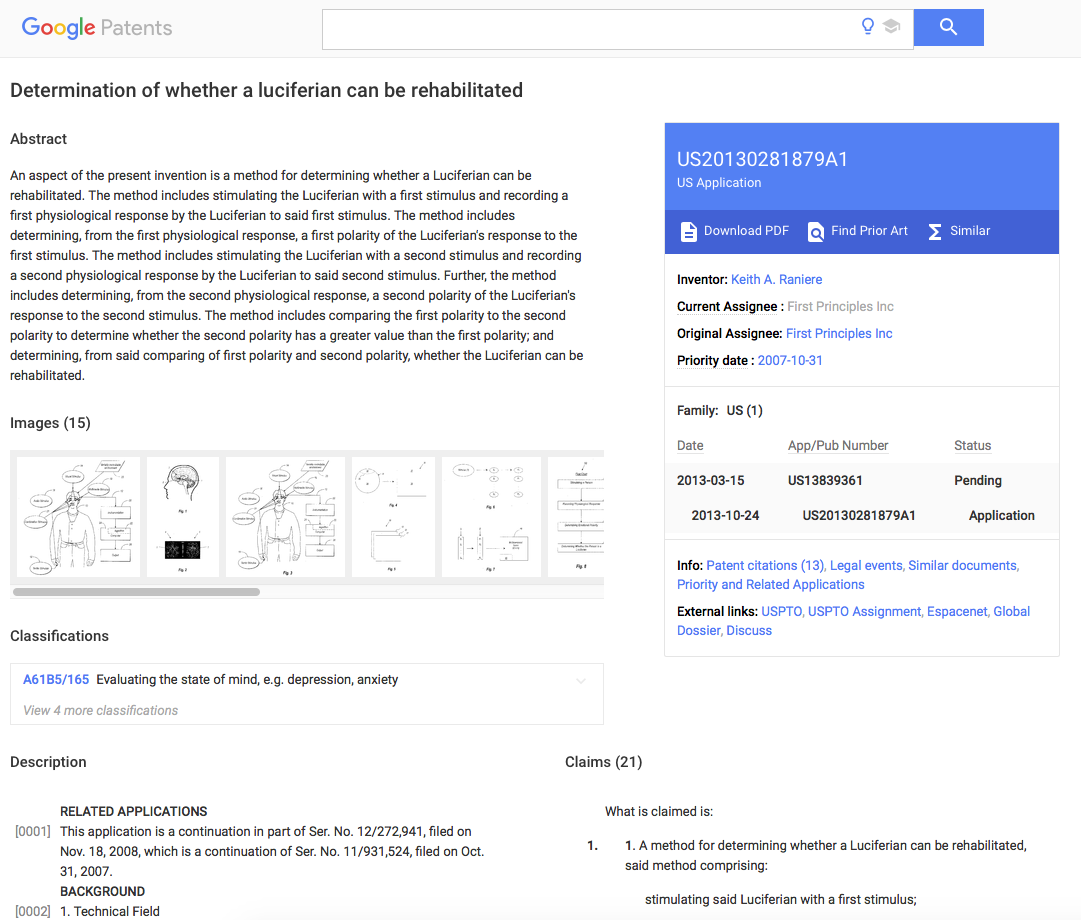Open inventor Keith A. Raniere link
Screen dimensions: 1081x920
(x=776, y=279)
